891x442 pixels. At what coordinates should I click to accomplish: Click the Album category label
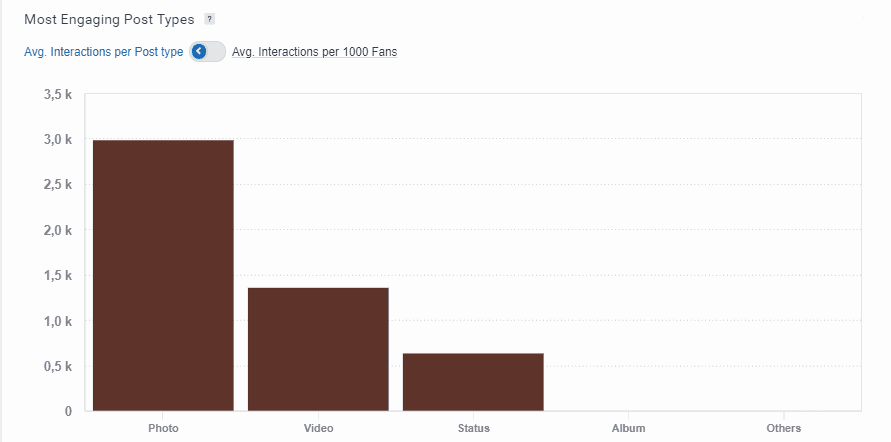pos(628,428)
